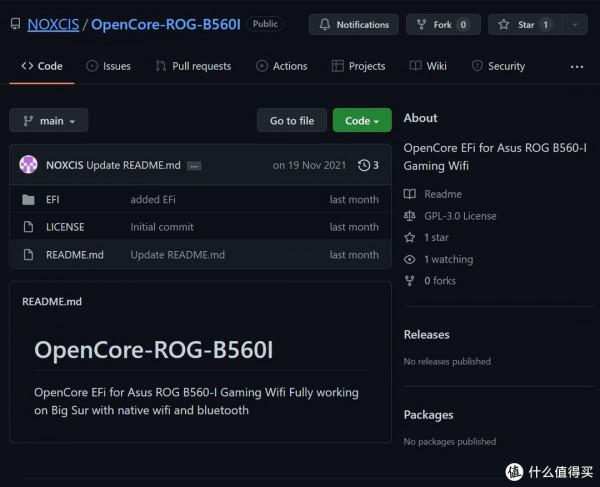Click the commit history clock icon

tap(363, 165)
